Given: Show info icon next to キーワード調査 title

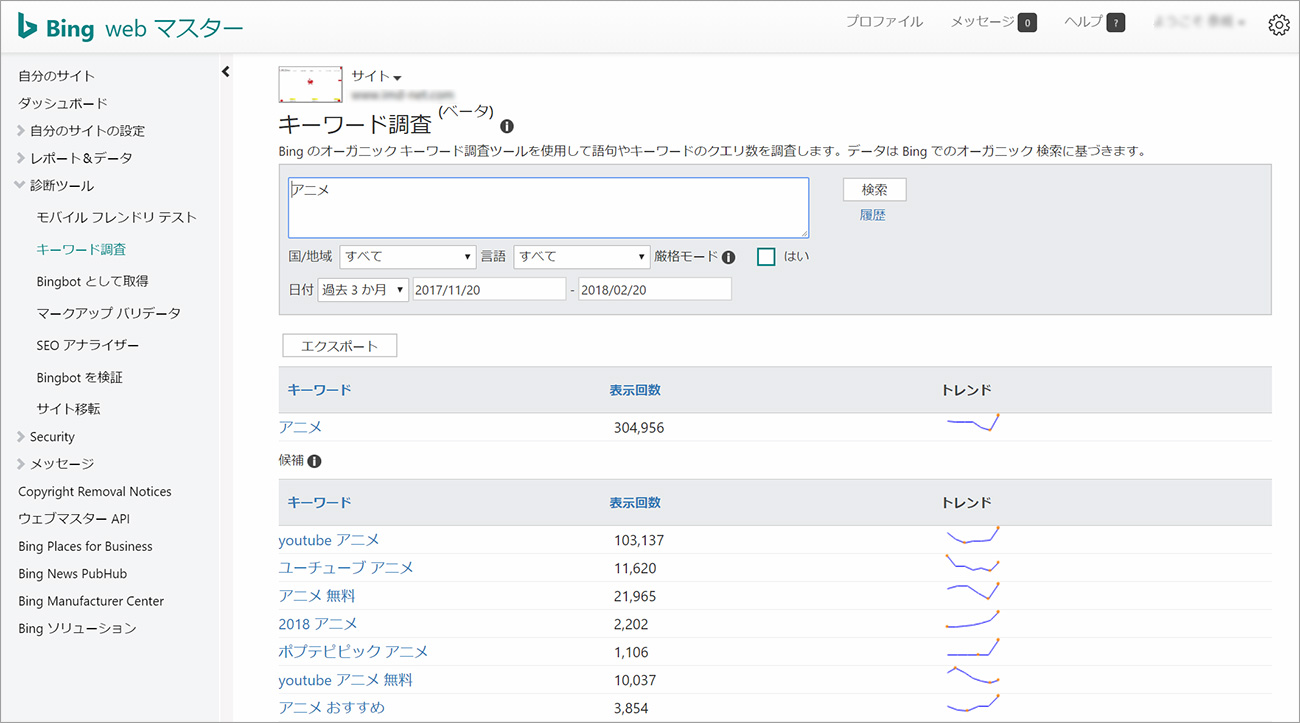Looking at the screenshot, I should [x=507, y=127].
